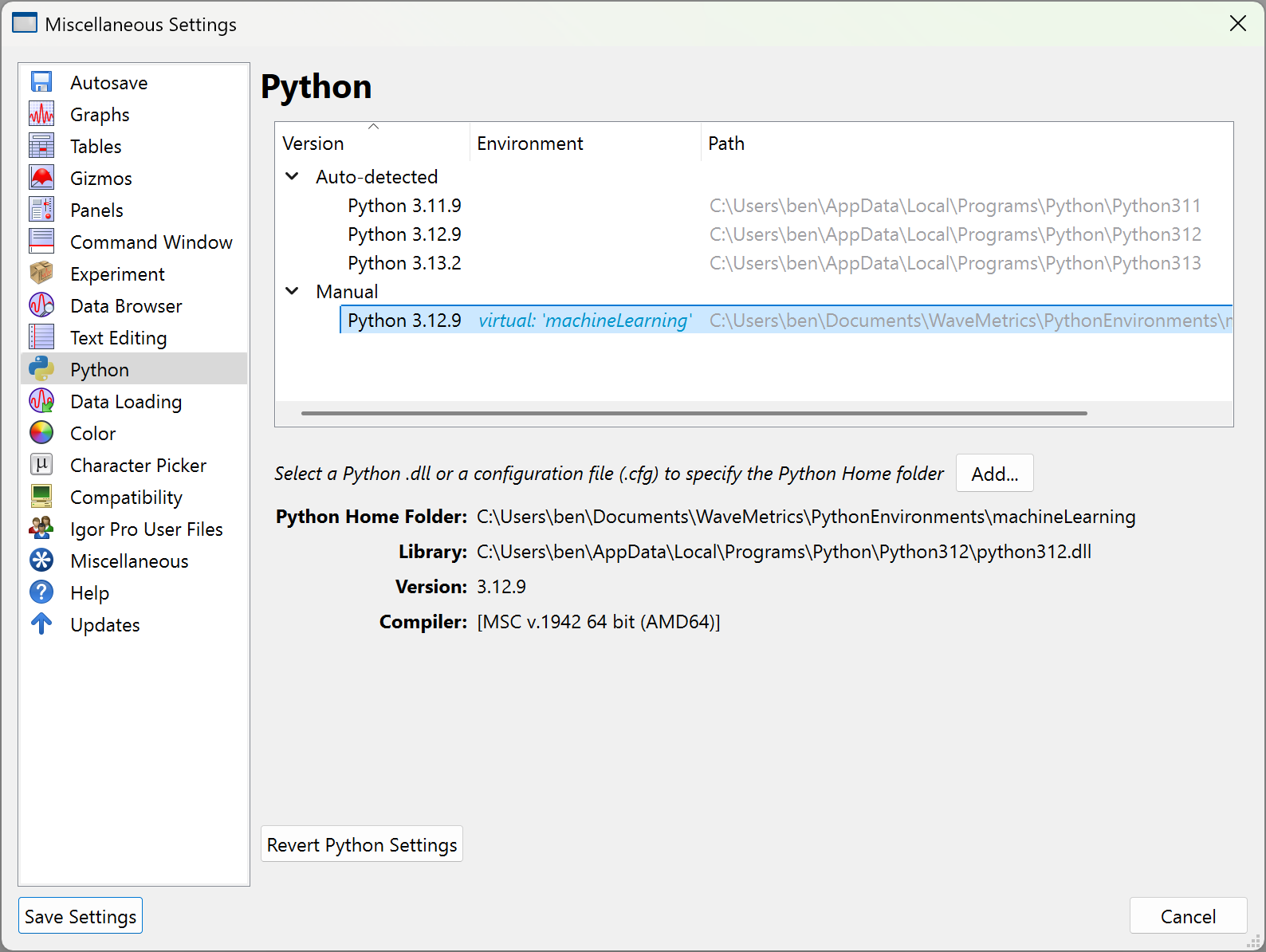The width and height of the screenshot is (1266, 952).
Task: Open the Experiment box icon
Action: [x=41, y=273]
